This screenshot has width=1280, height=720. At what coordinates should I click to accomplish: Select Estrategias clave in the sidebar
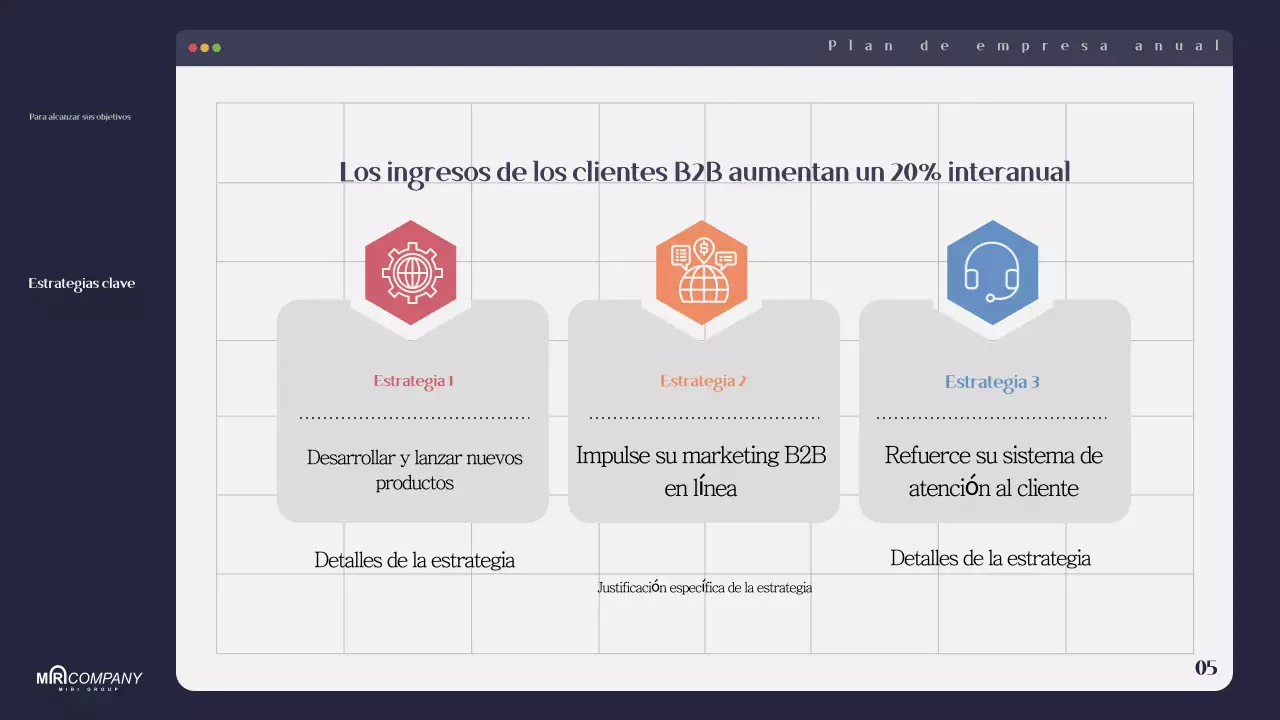pyautogui.click(x=82, y=283)
